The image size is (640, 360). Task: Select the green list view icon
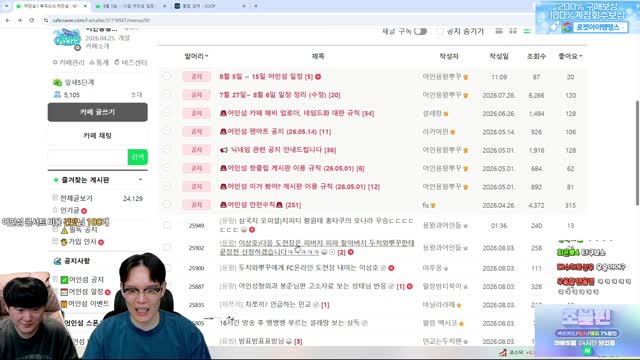pos(527,31)
